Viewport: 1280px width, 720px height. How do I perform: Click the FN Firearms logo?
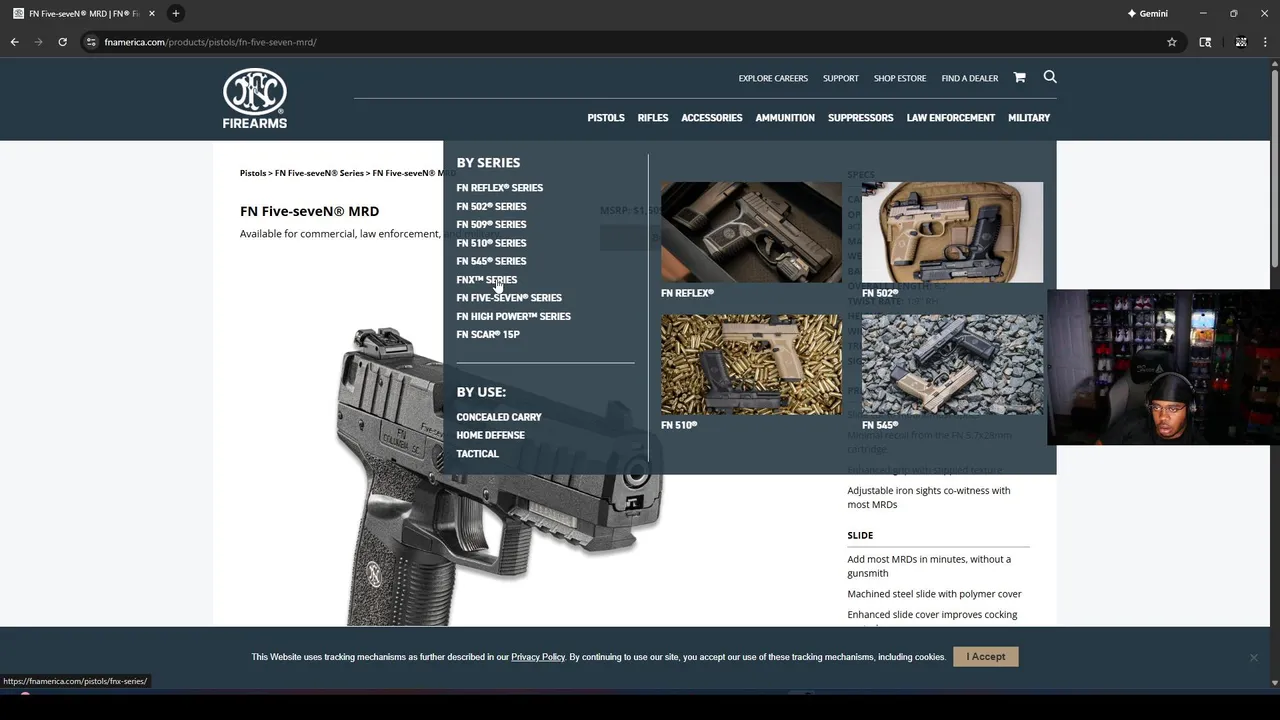tap(254, 98)
